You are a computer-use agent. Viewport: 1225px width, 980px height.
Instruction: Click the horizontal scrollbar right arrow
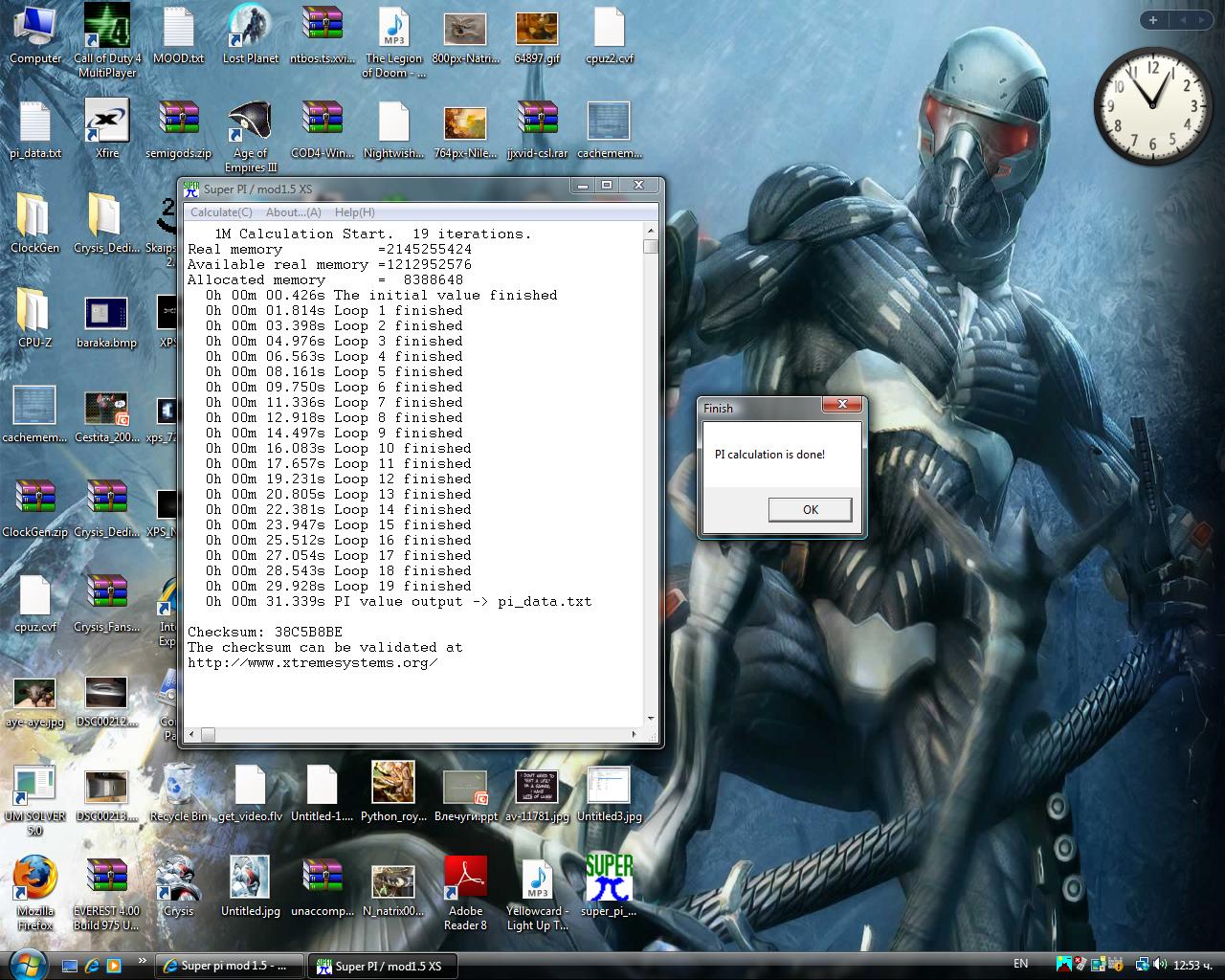[x=635, y=735]
